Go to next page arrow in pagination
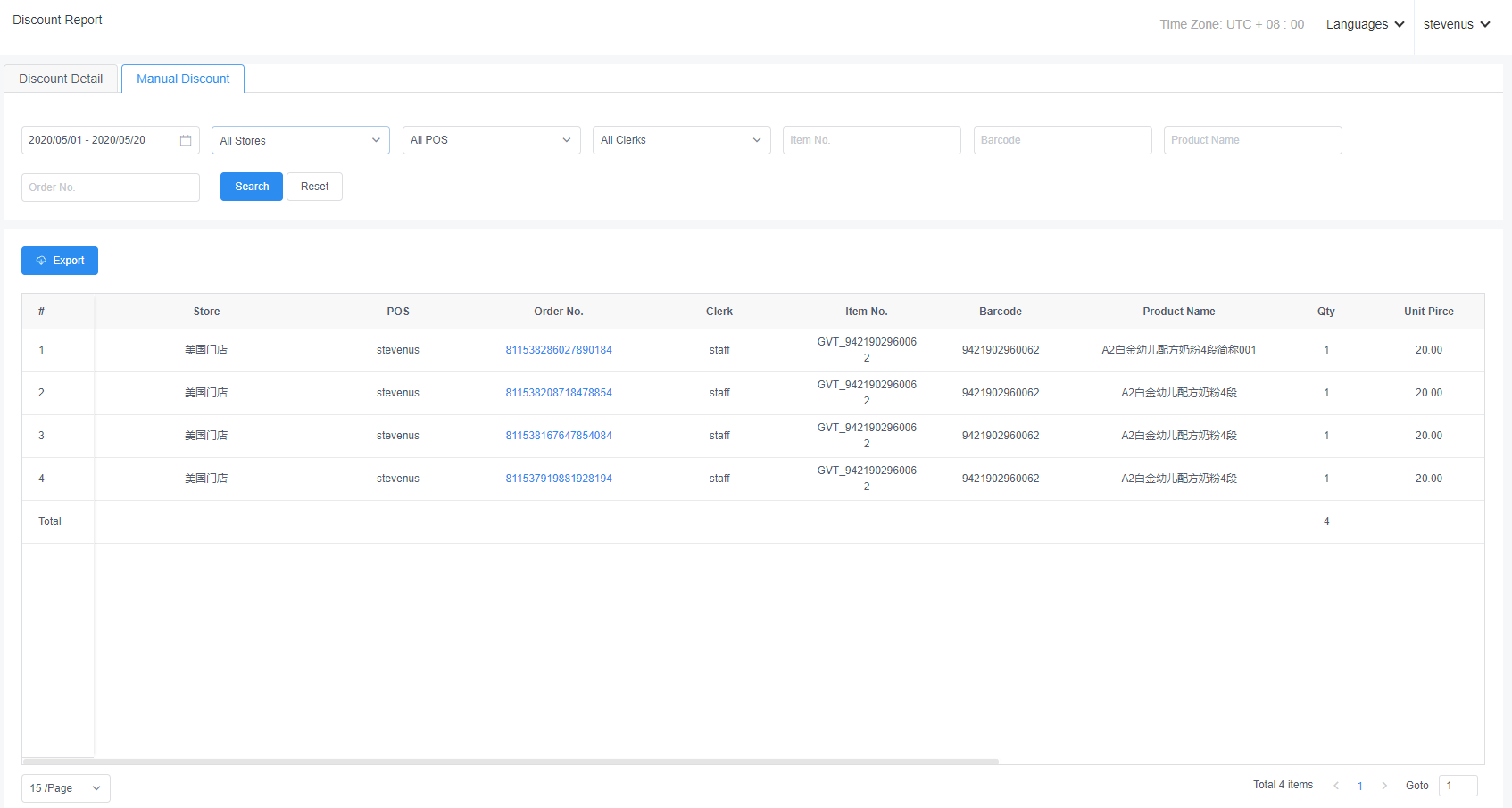Screen dimensions: 1512x808 click(x=1384, y=786)
